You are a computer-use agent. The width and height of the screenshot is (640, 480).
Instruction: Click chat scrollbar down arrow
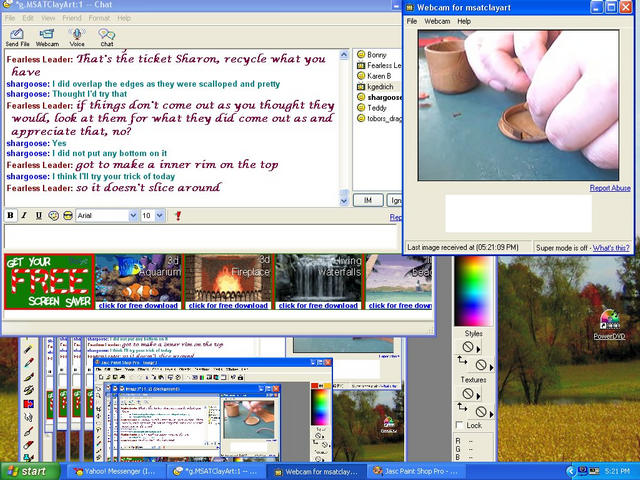click(x=344, y=200)
